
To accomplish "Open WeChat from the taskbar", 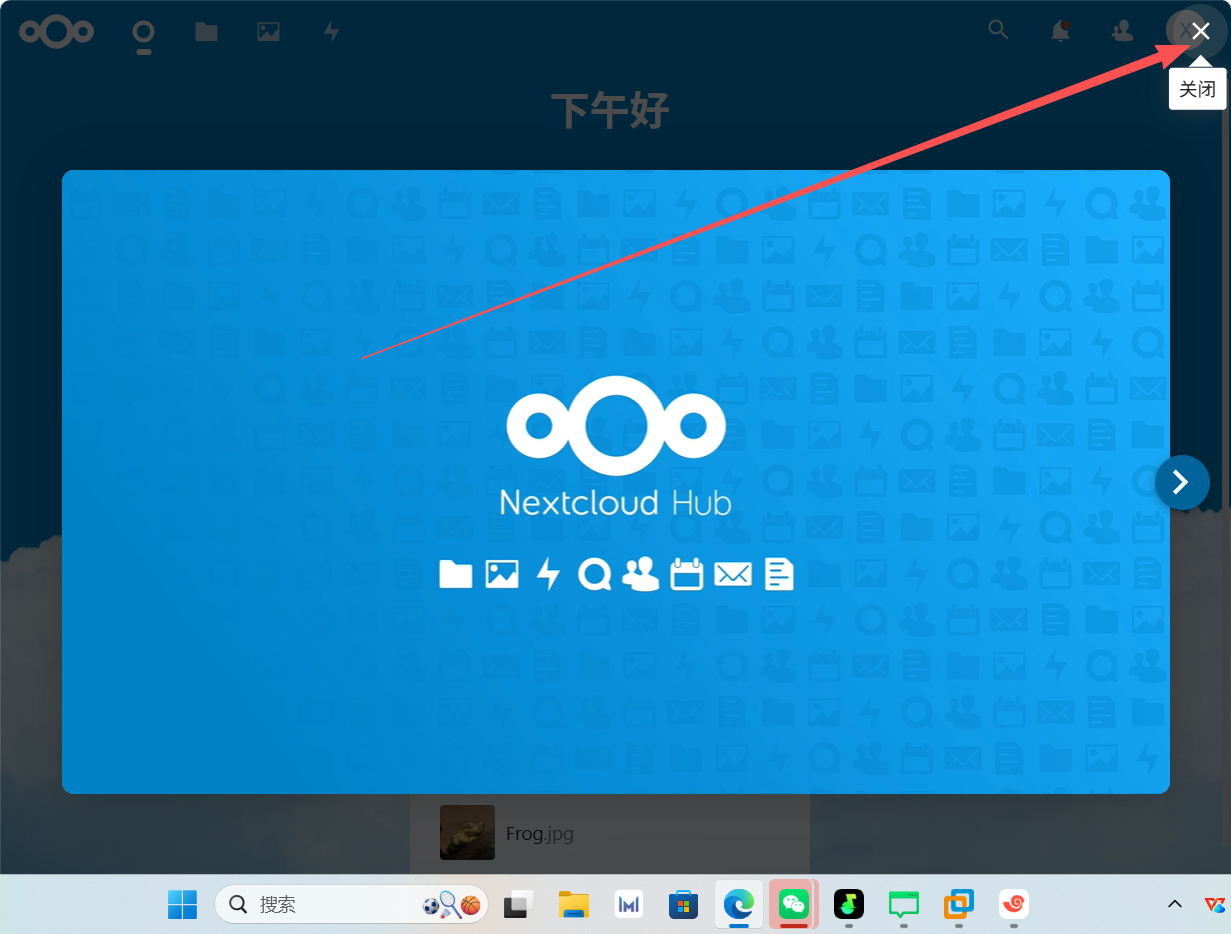I will tap(794, 904).
